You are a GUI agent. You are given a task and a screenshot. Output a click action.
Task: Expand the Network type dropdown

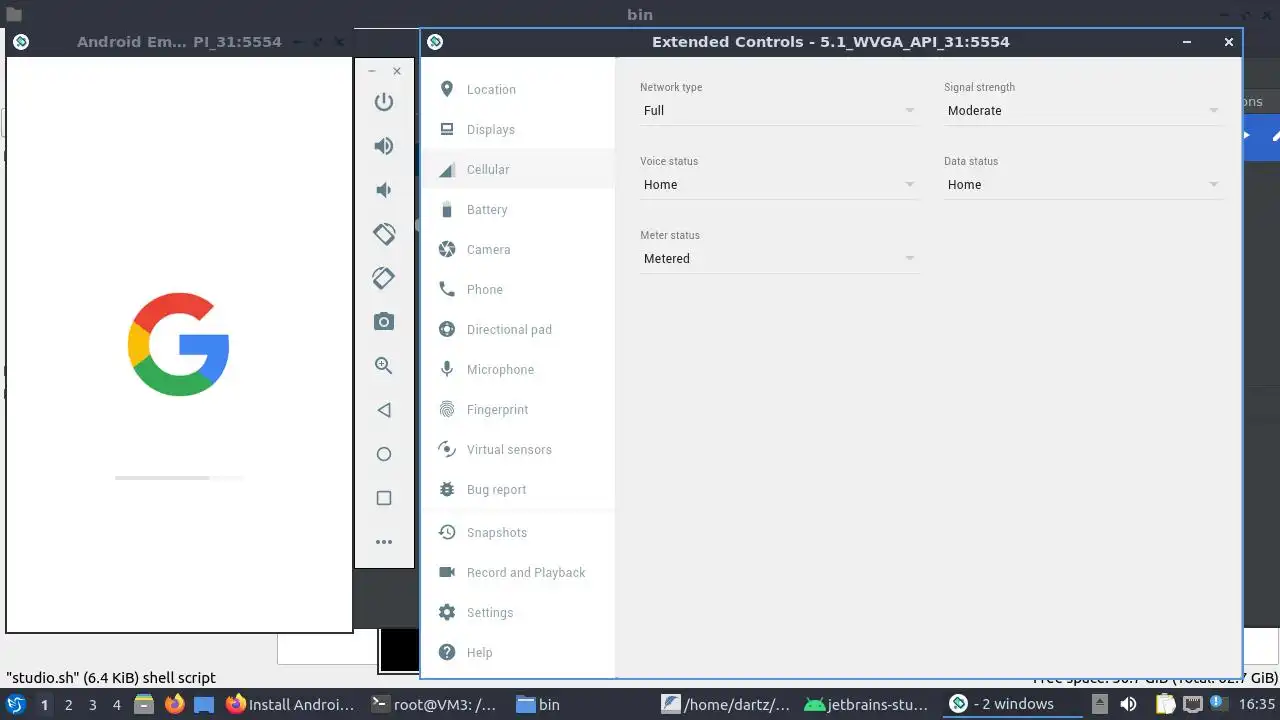779,111
